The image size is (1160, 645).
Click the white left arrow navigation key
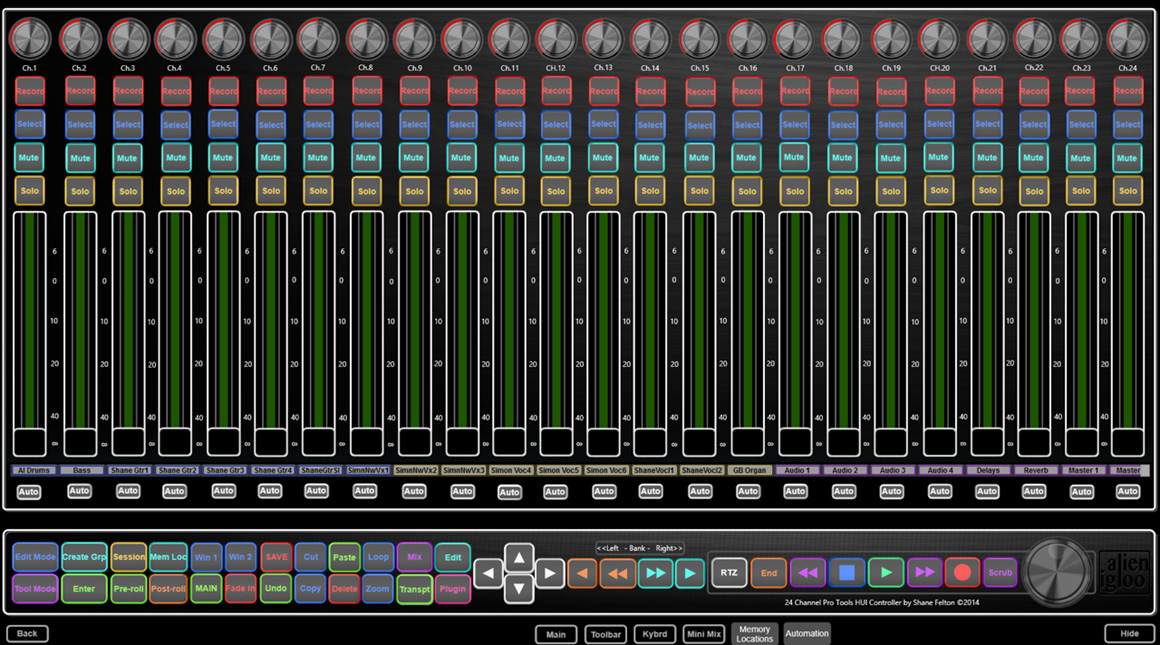[488, 573]
